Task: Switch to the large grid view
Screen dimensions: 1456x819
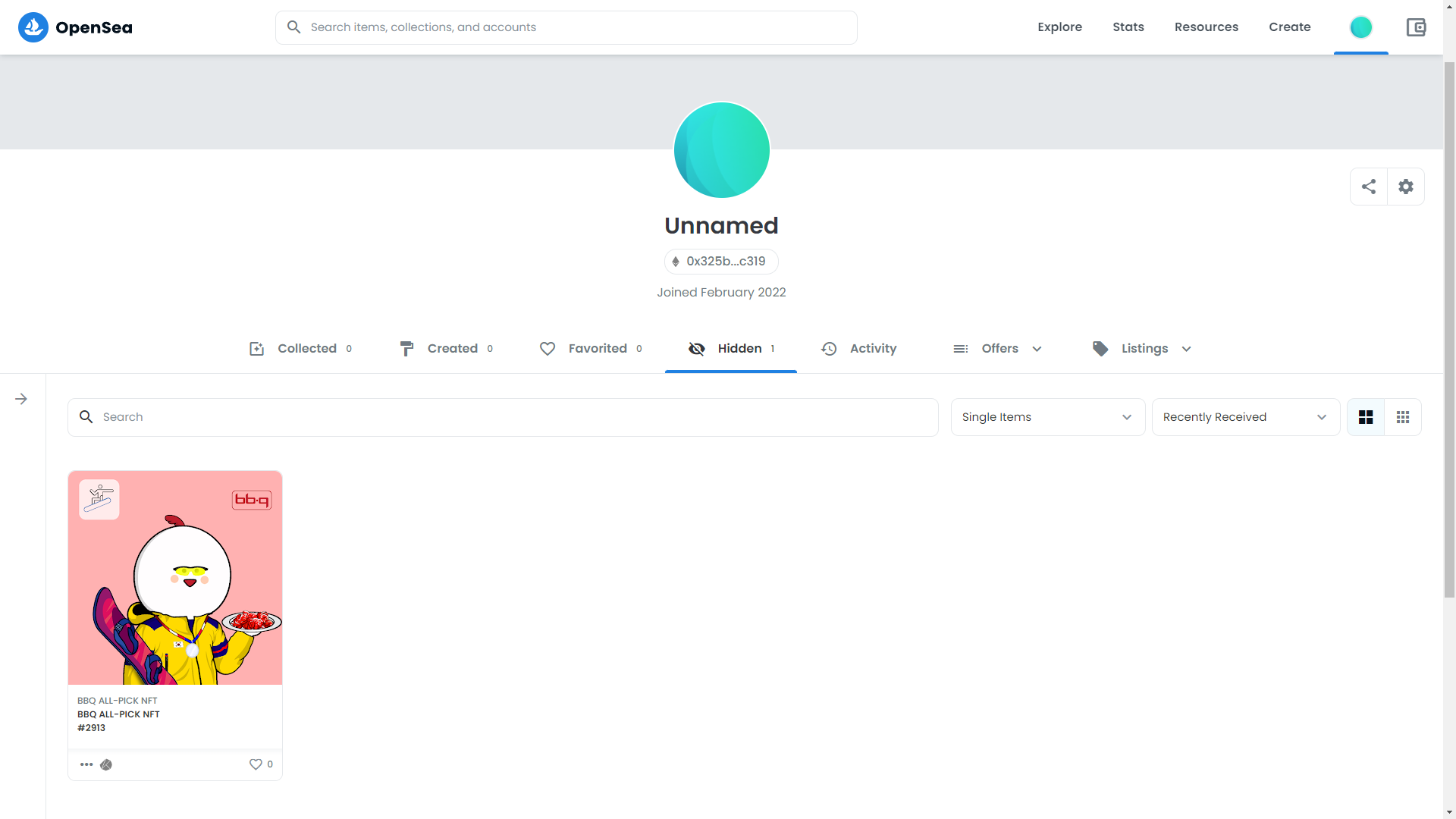Action: [1366, 417]
